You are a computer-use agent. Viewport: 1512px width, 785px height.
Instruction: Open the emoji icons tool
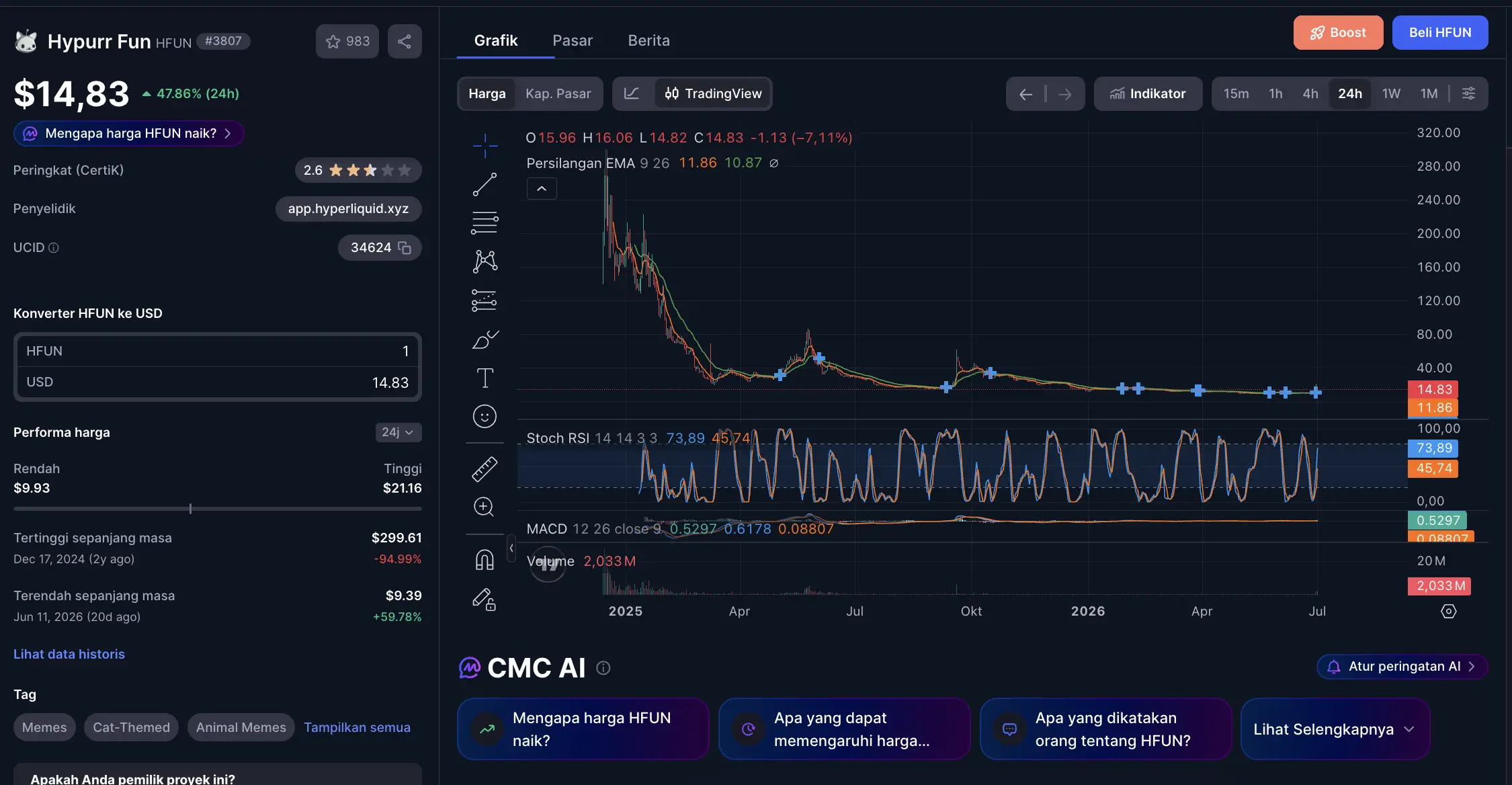click(485, 417)
